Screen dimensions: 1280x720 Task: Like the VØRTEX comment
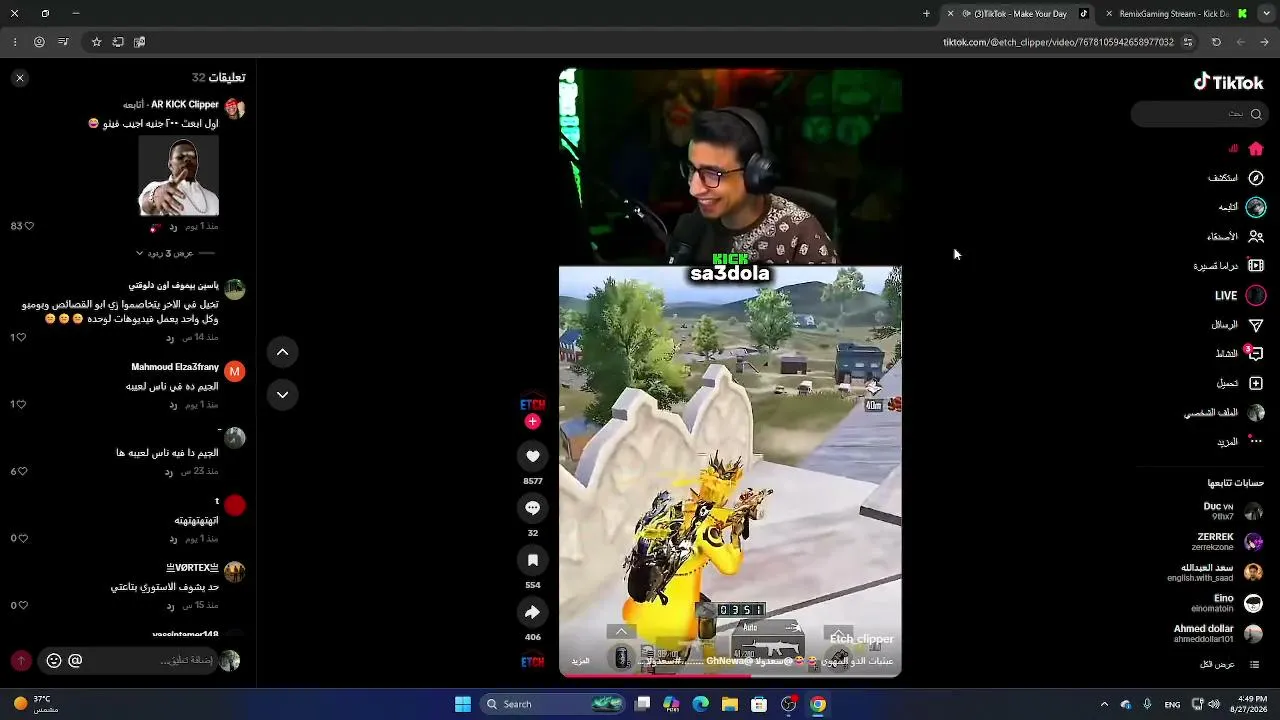tap(22, 605)
